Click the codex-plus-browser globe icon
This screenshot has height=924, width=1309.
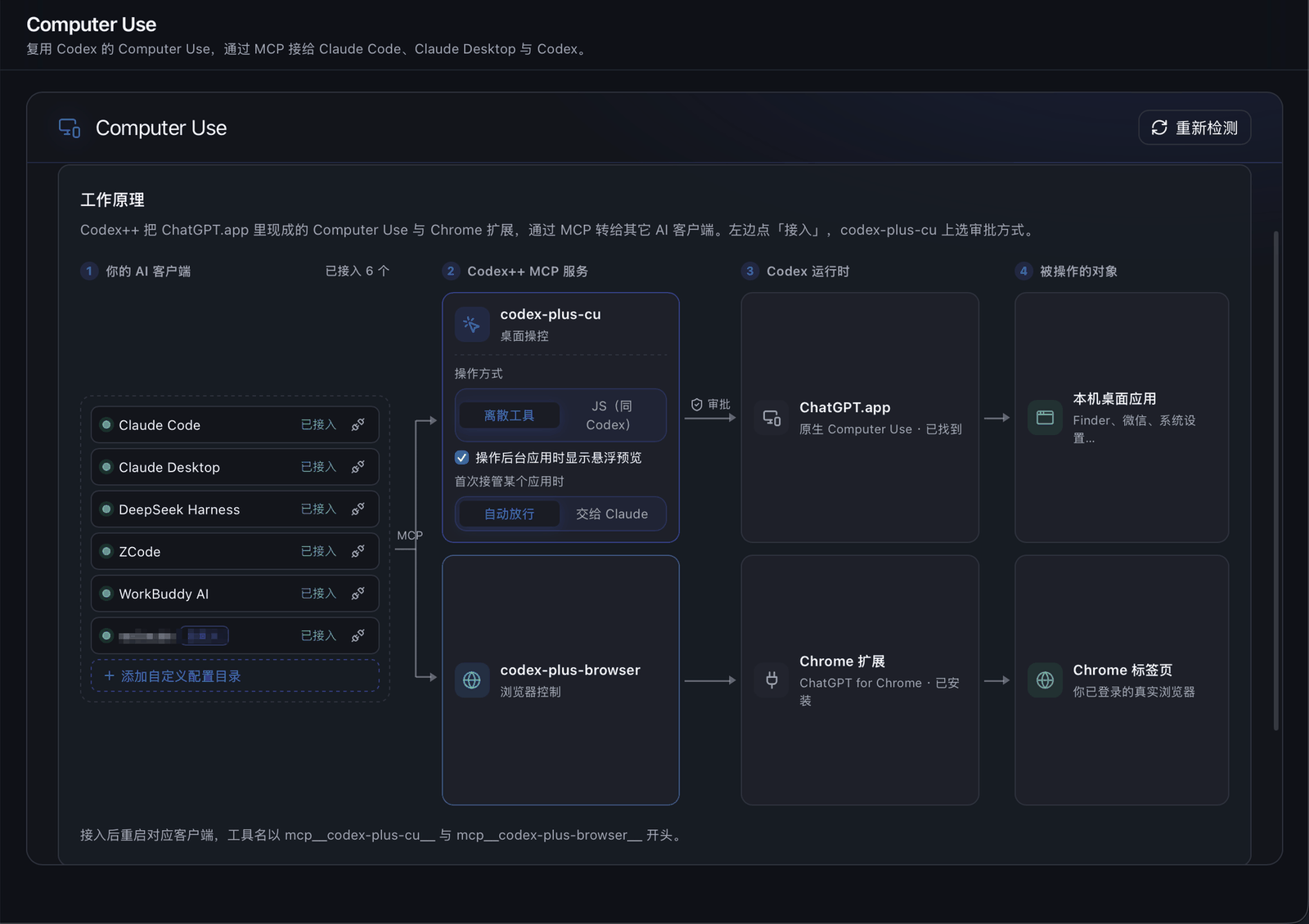[x=472, y=680]
